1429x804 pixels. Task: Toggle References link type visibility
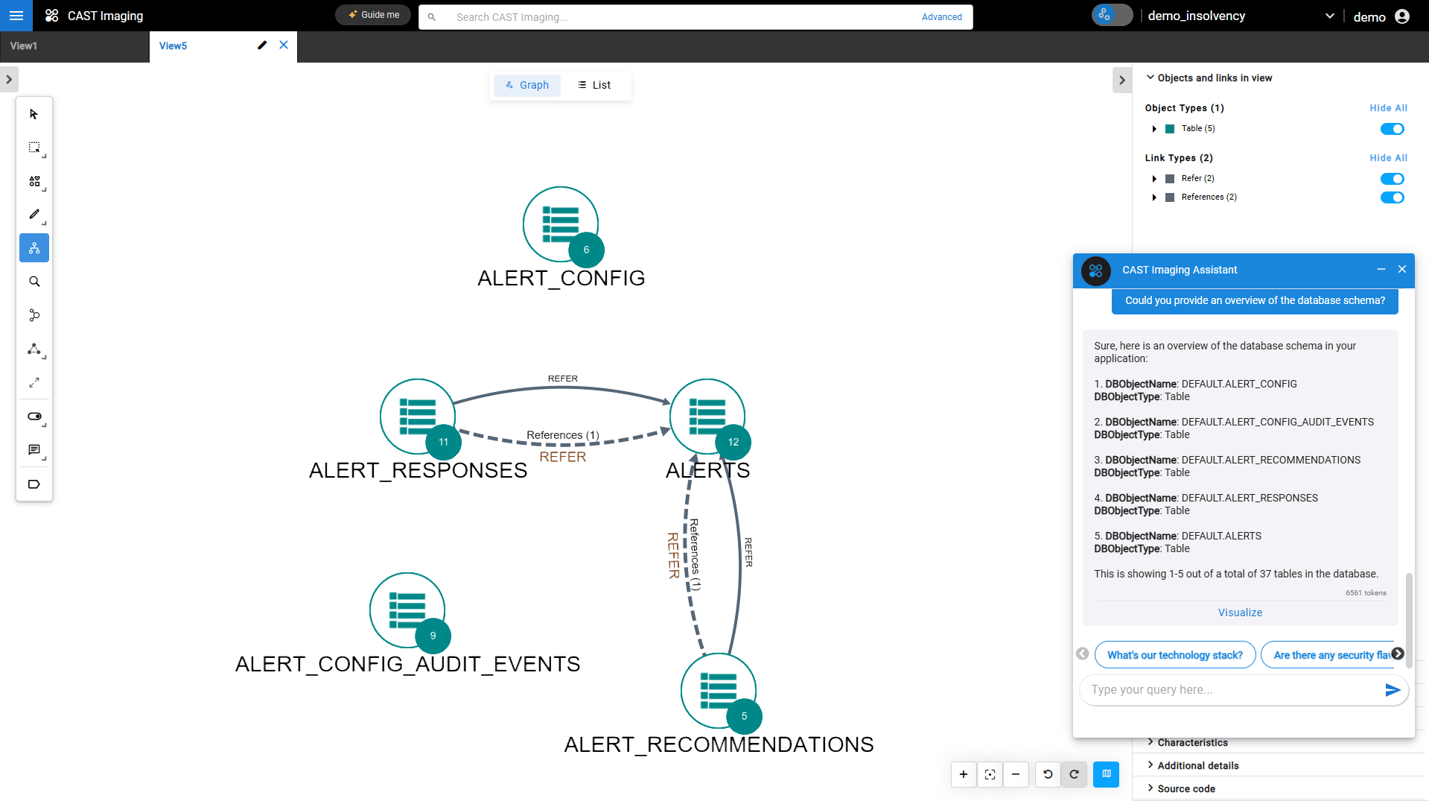[x=1391, y=198]
